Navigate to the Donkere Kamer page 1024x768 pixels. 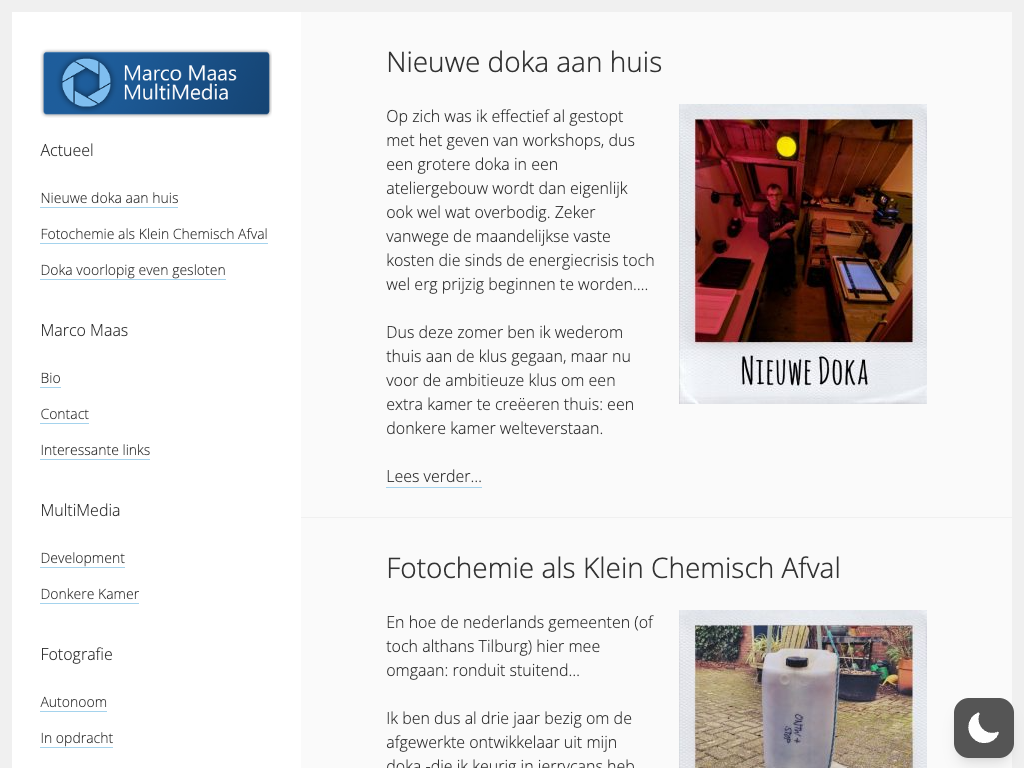click(x=89, y=594)
